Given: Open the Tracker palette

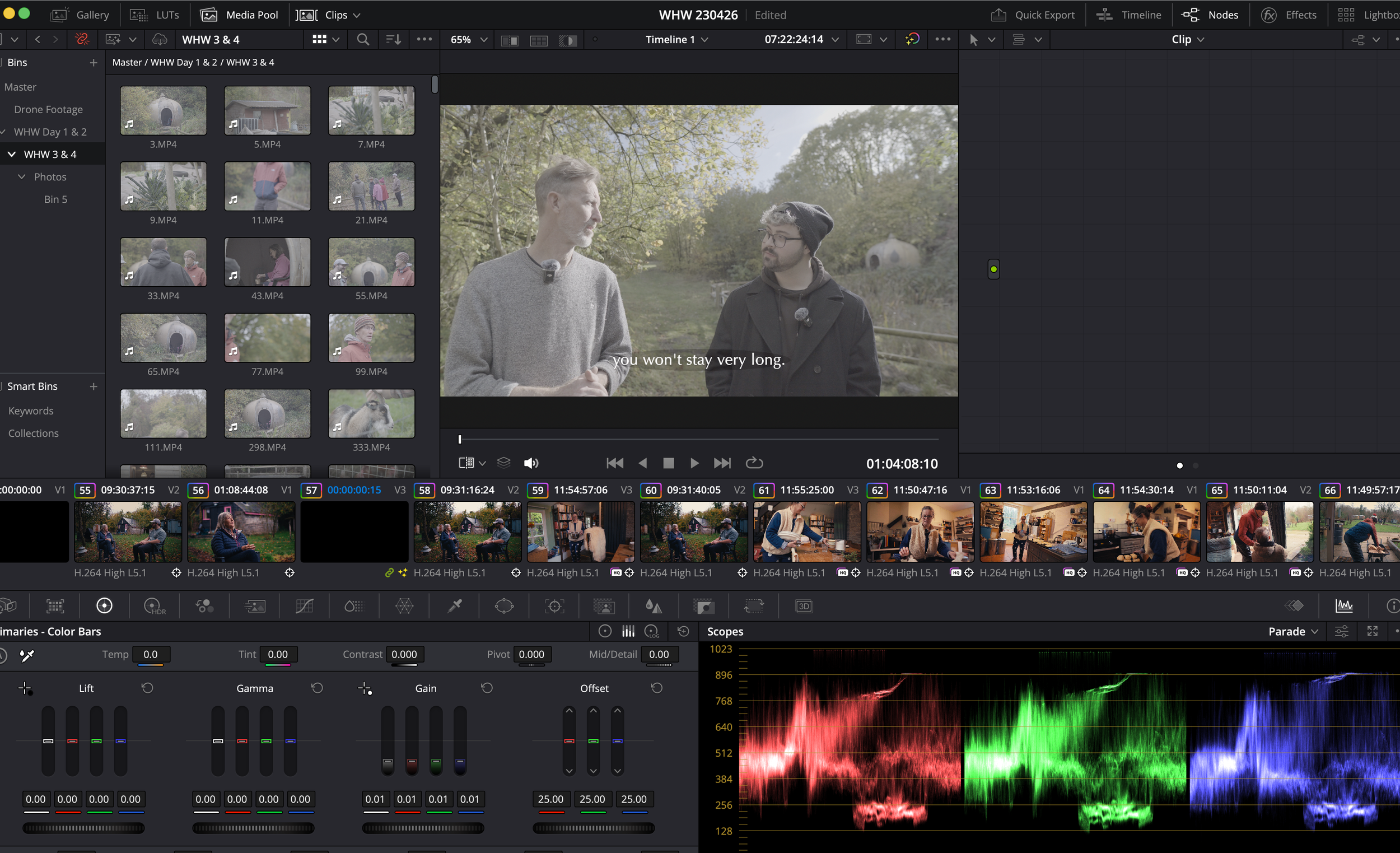Looking at the screenshot, I should pos(554,607).
